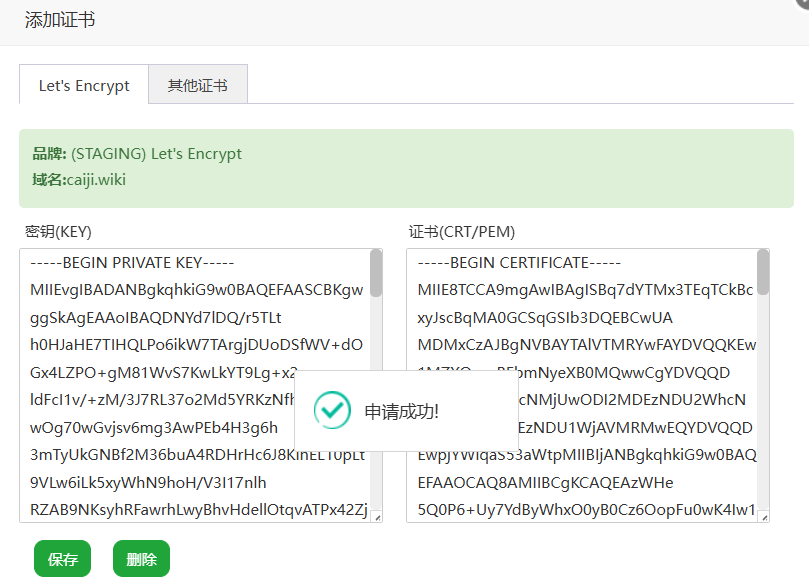
Task: Click the scrollbar thumb in the 证书(CRT/PEM) box
Action: pos(763,274)
